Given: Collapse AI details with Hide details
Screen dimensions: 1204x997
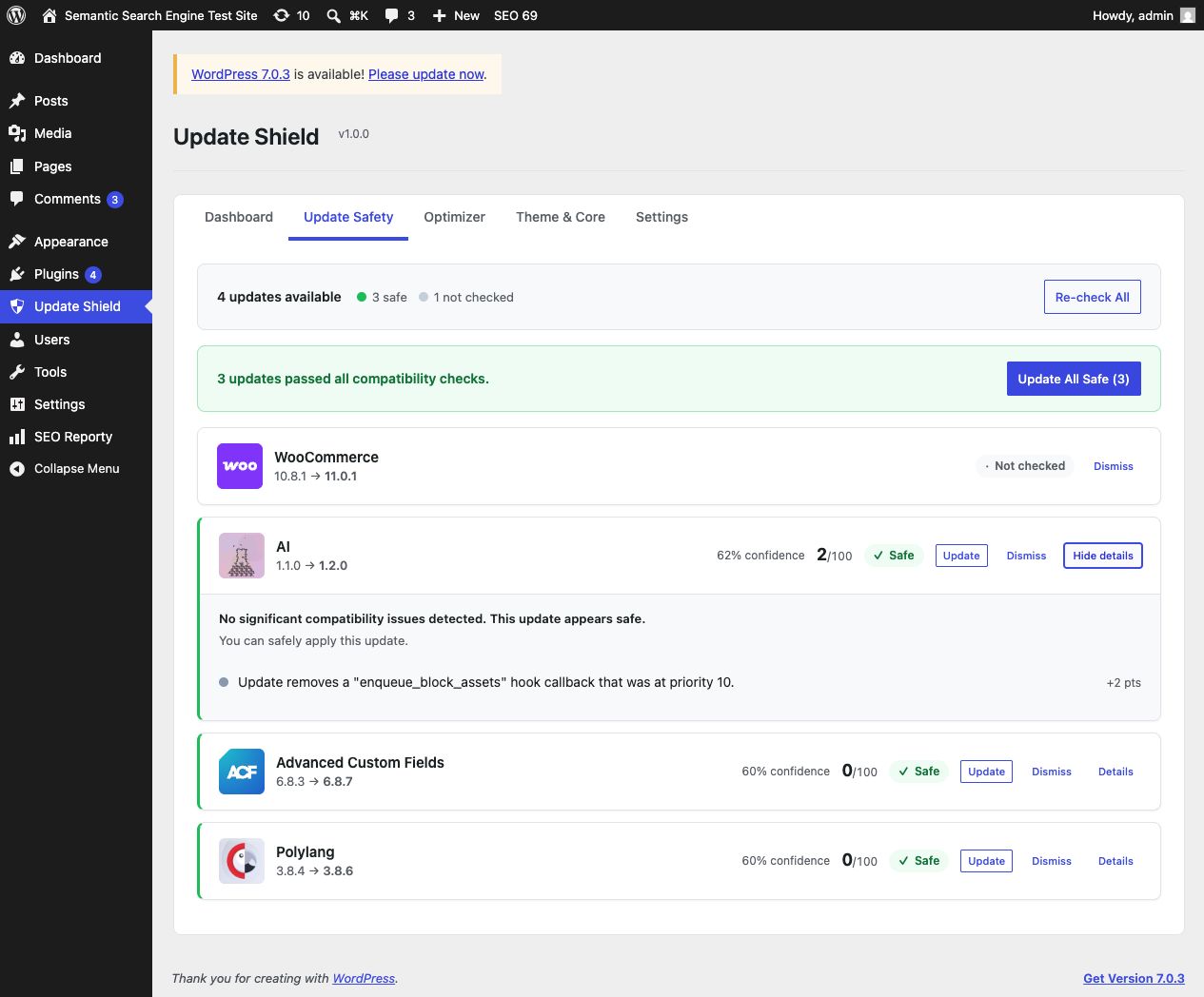Looking at the screenshot, I should (1103, 556).
